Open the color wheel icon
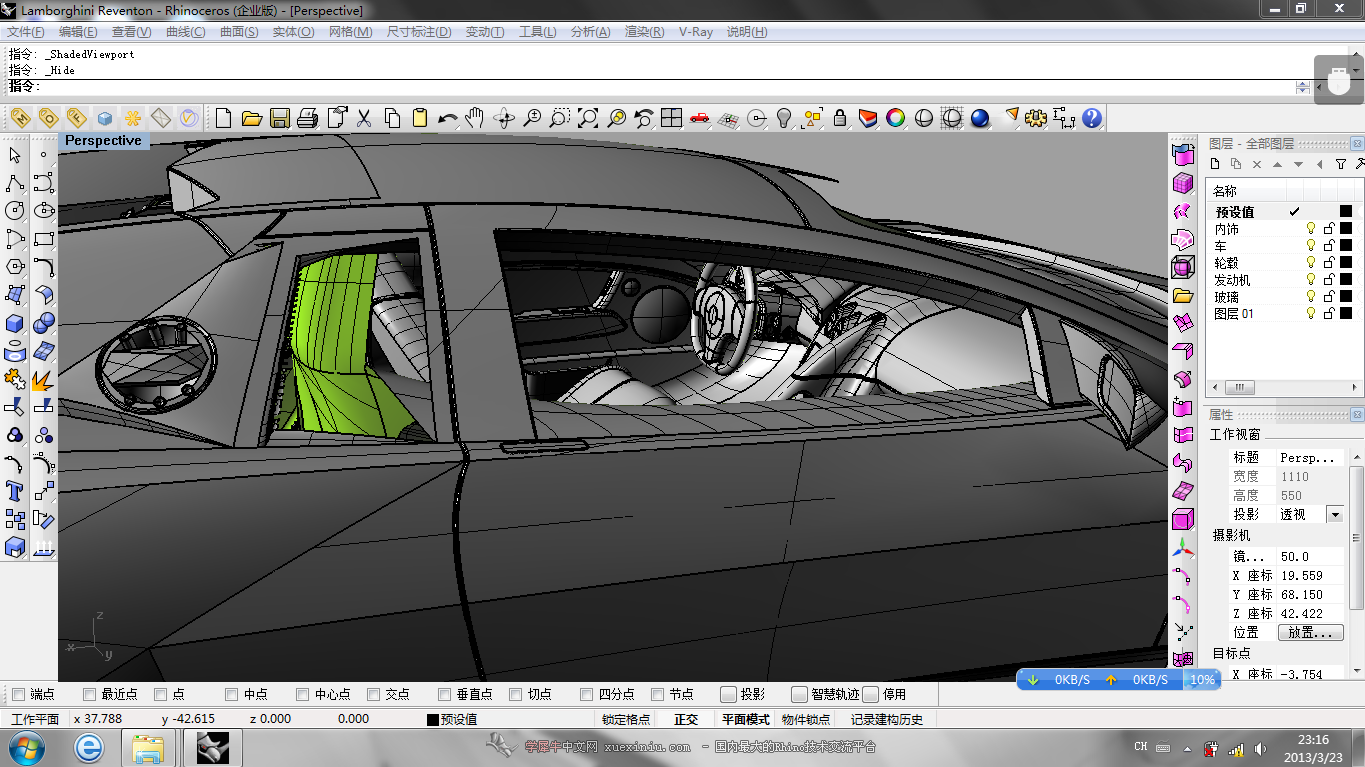1365x767 pixels. (896, 118)
